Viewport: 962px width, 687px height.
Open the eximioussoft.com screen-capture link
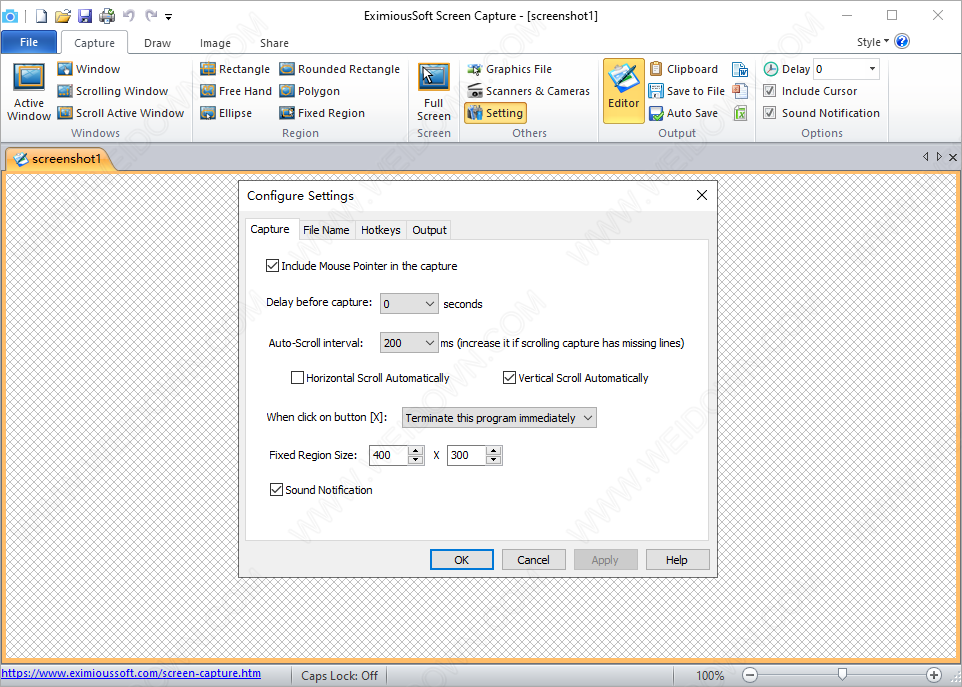coord(131,673)
